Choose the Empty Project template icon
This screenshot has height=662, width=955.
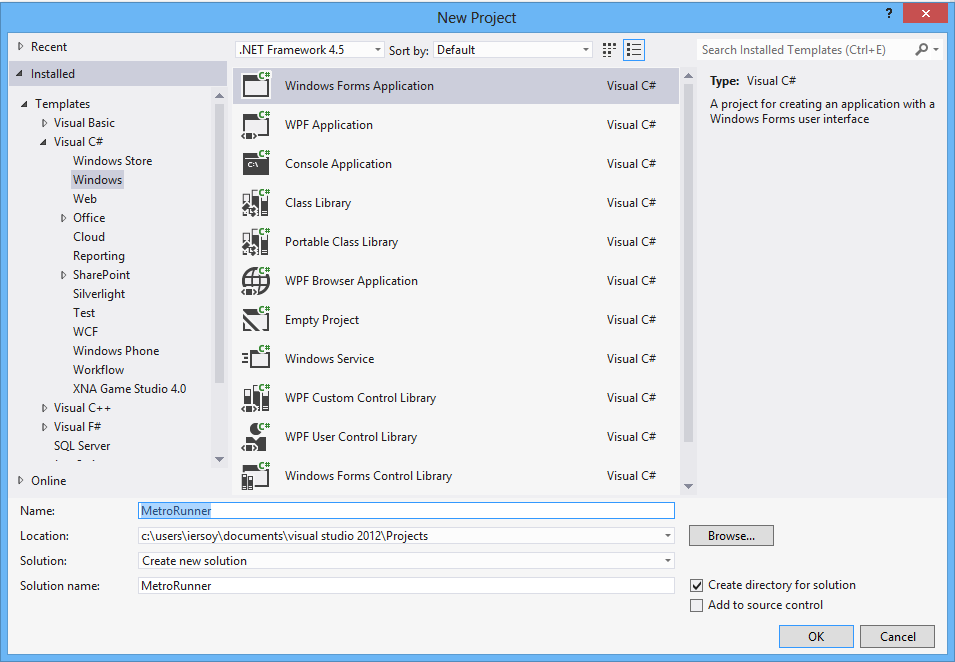256,320
